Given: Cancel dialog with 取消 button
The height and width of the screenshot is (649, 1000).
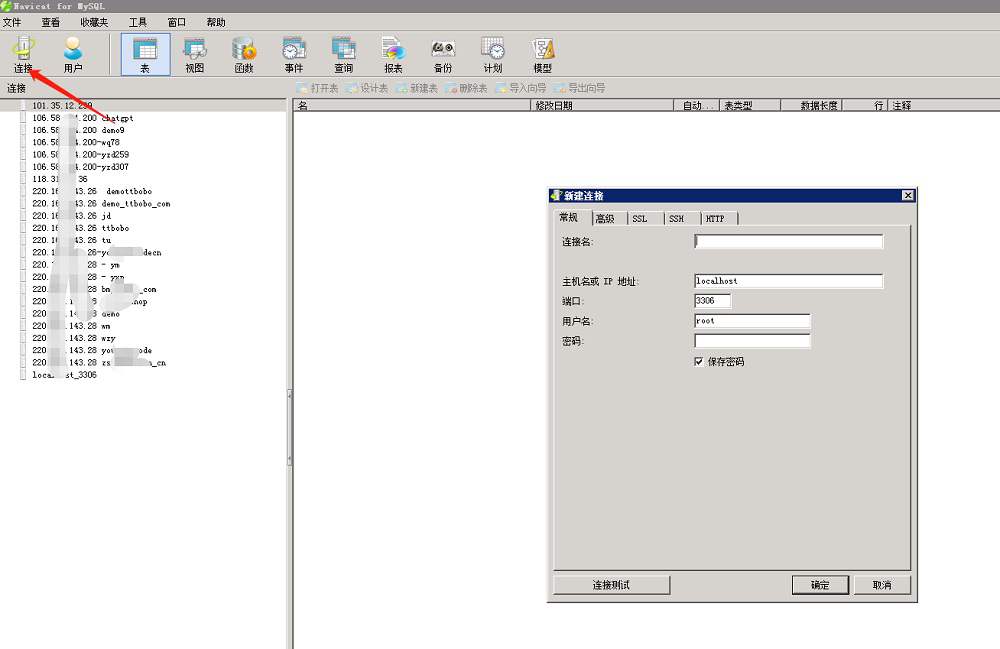Looking at the screenshot, I should coord(881,585).
